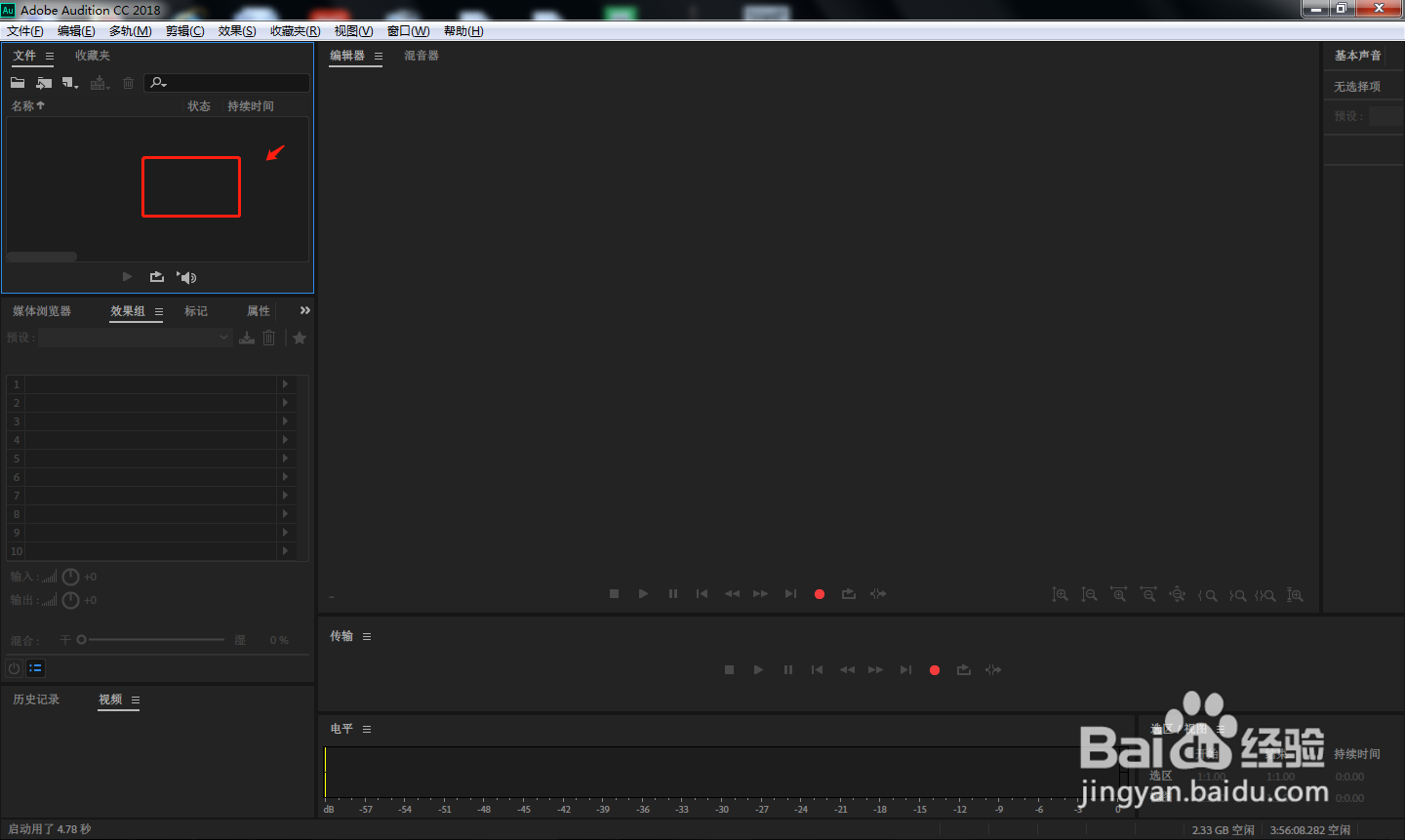Click the 输入 gain knob
The width and height of the screenshot is (1405, 840).
point(70,577)
